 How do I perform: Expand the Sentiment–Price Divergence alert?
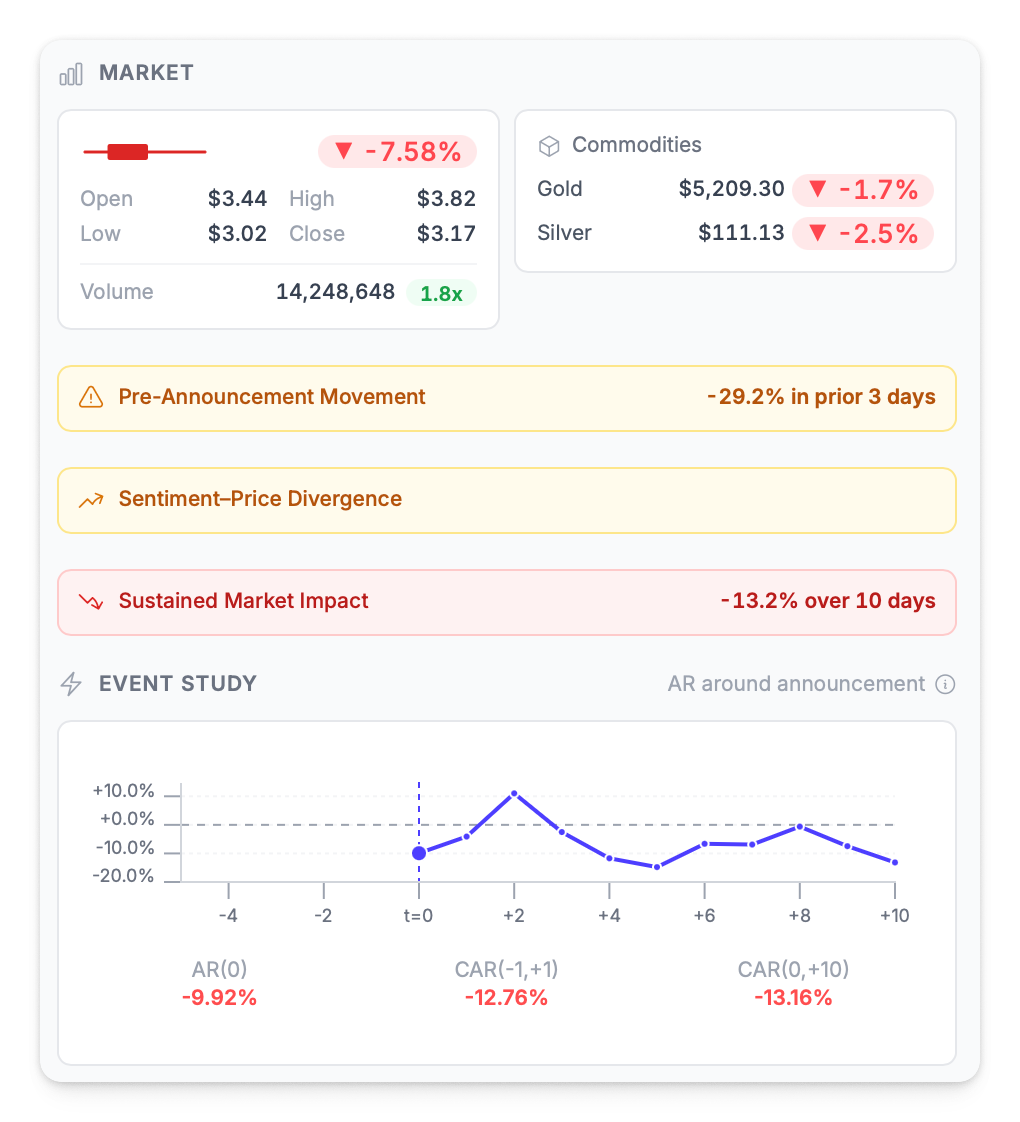507,500
